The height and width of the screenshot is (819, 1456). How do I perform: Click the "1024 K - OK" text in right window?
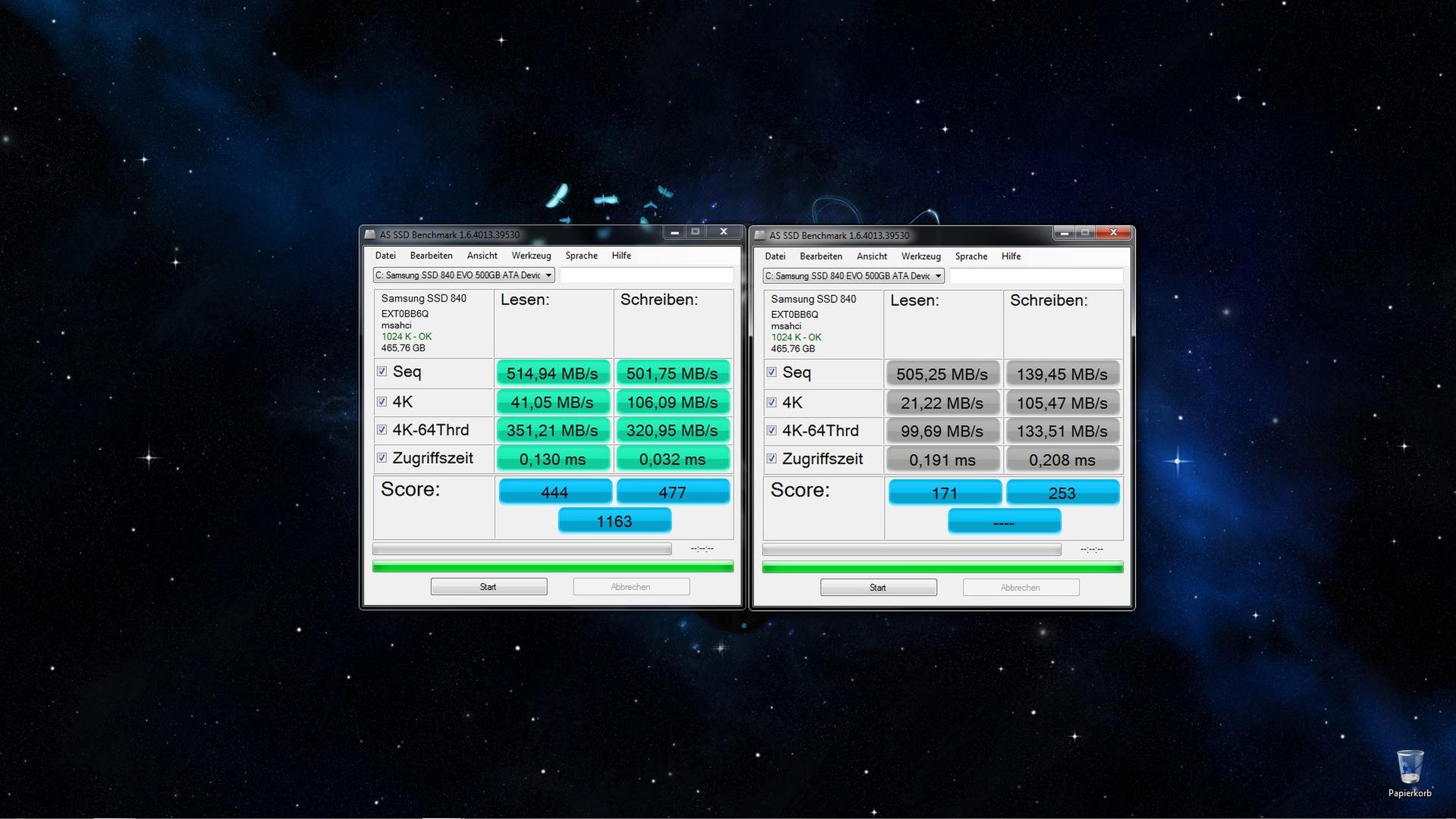(x=797, y=337)
